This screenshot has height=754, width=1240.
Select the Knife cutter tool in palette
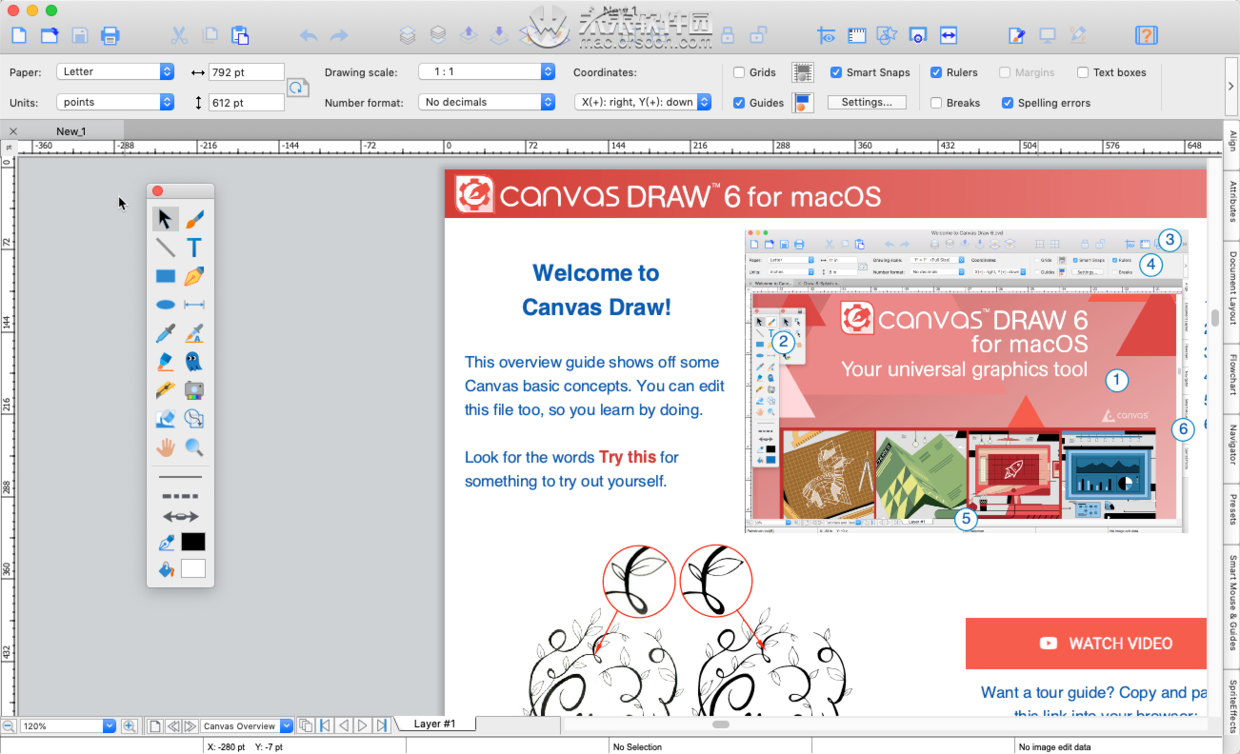(x=165, y=391)
